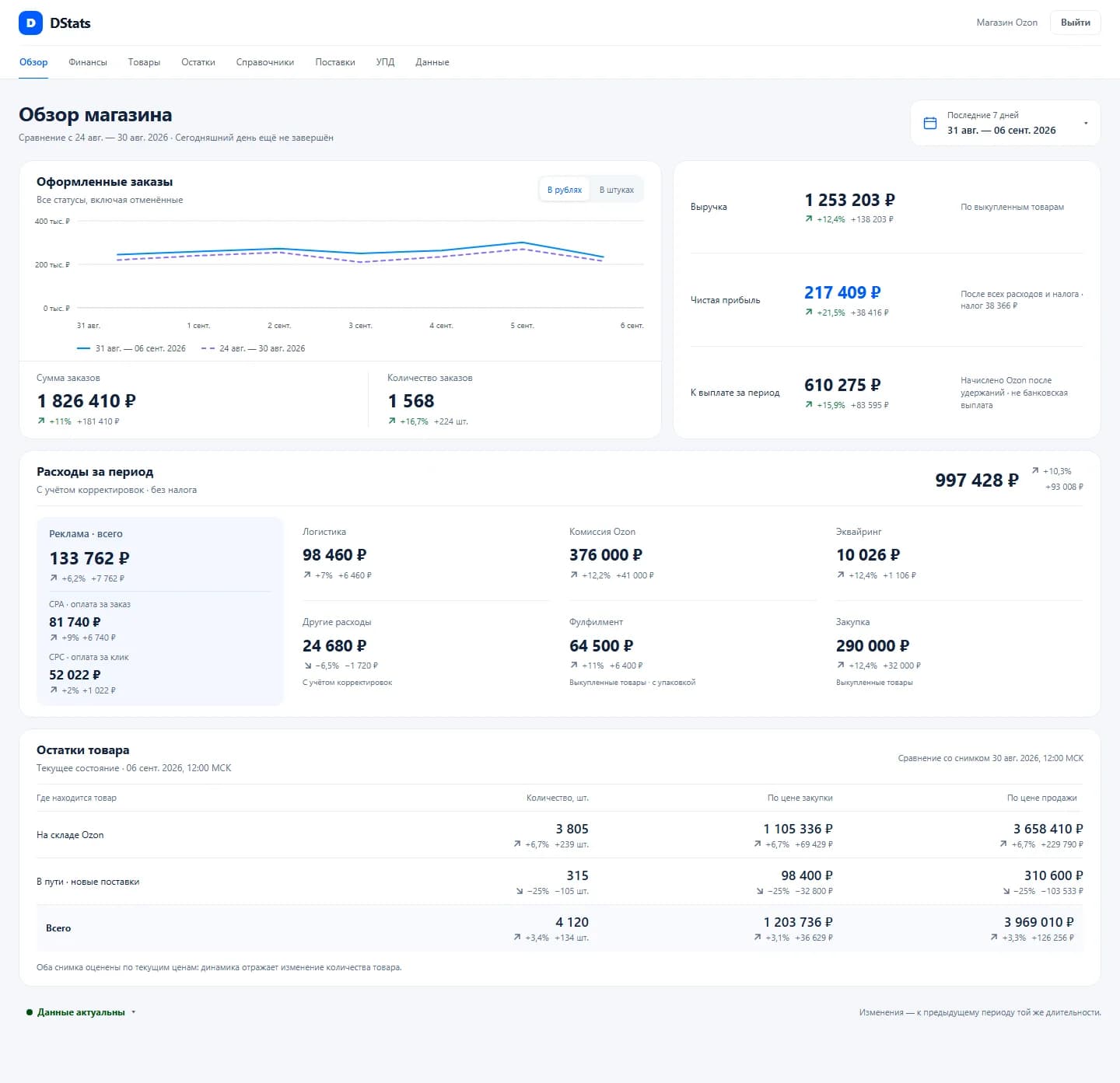Click the down arrow under 'Другие расходы'
Image resolution: width=1120 pixels, height=1083 pixels.
tap(307, 666)
